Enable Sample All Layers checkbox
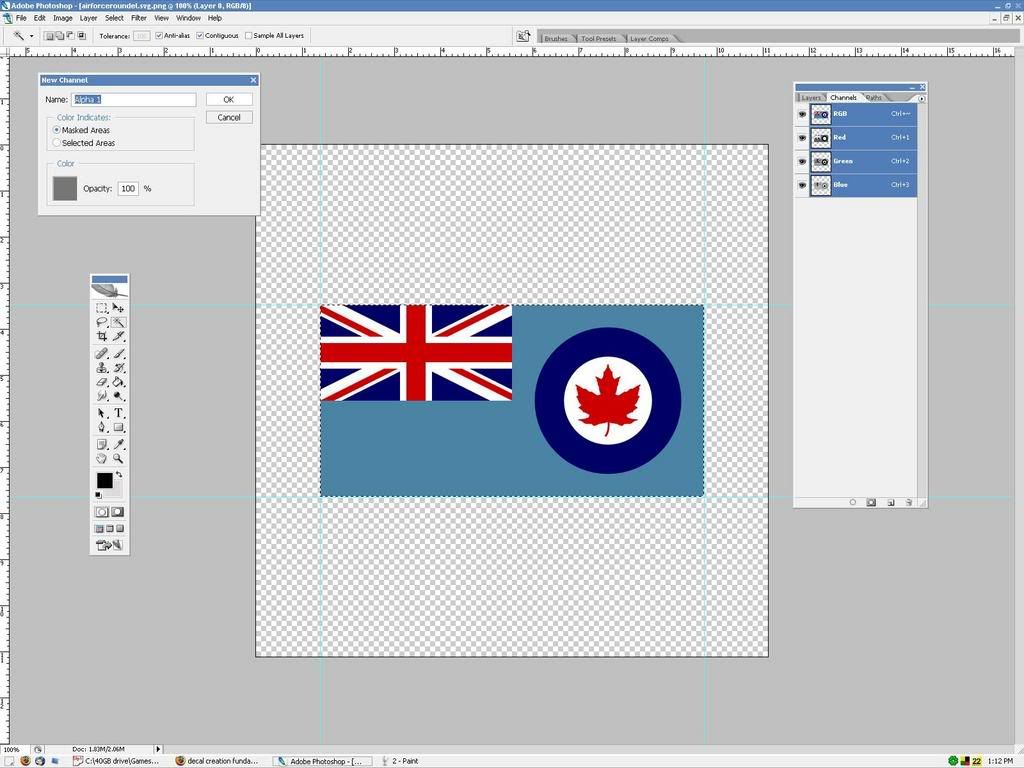The image size is (1024, 768). (248, 36)
